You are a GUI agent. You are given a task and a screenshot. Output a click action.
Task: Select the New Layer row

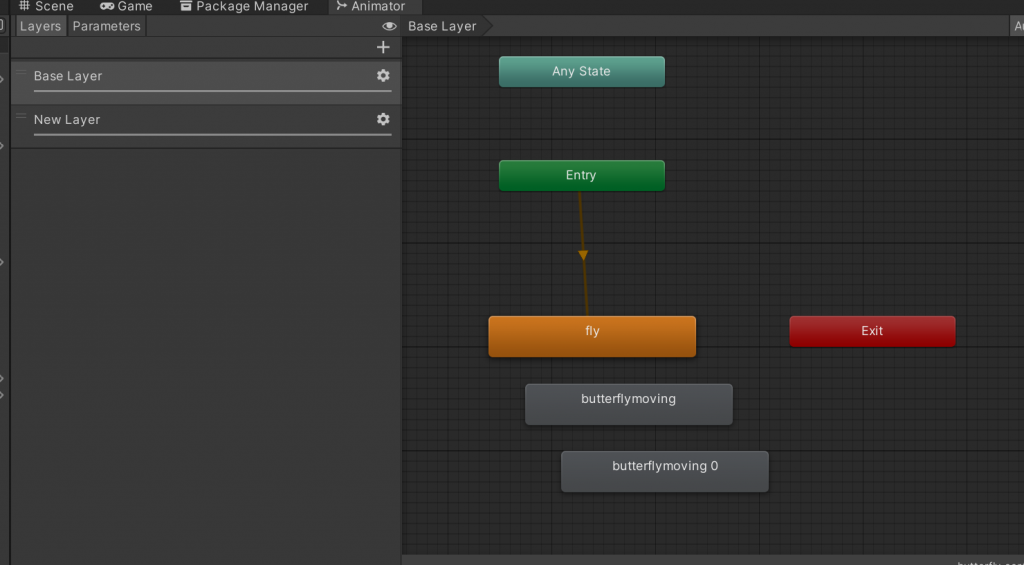tap(200, 120)
